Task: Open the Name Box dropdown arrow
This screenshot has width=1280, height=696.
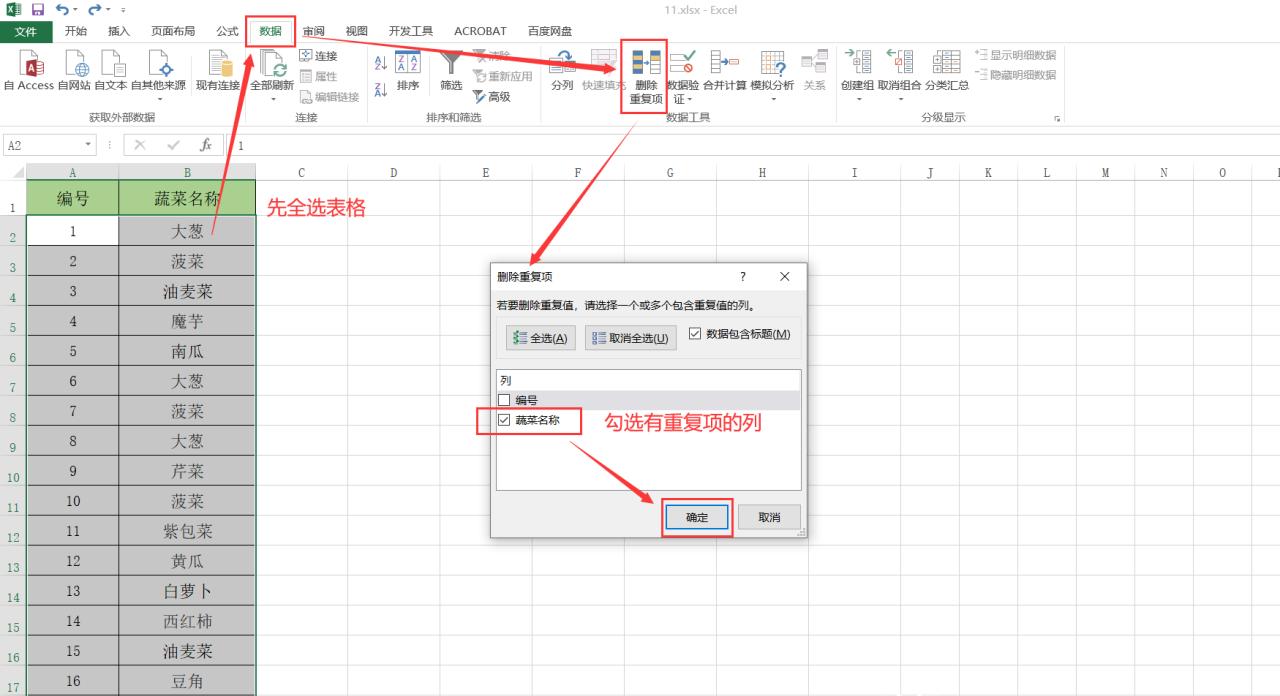Action: tap(90, 145)
